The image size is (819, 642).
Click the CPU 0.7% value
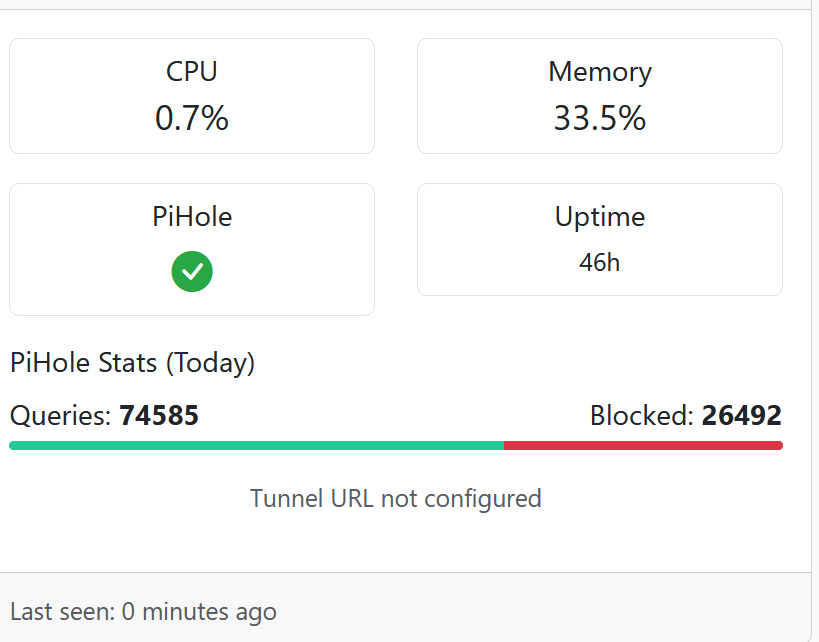pyautogui.click(x=192, y=118)
